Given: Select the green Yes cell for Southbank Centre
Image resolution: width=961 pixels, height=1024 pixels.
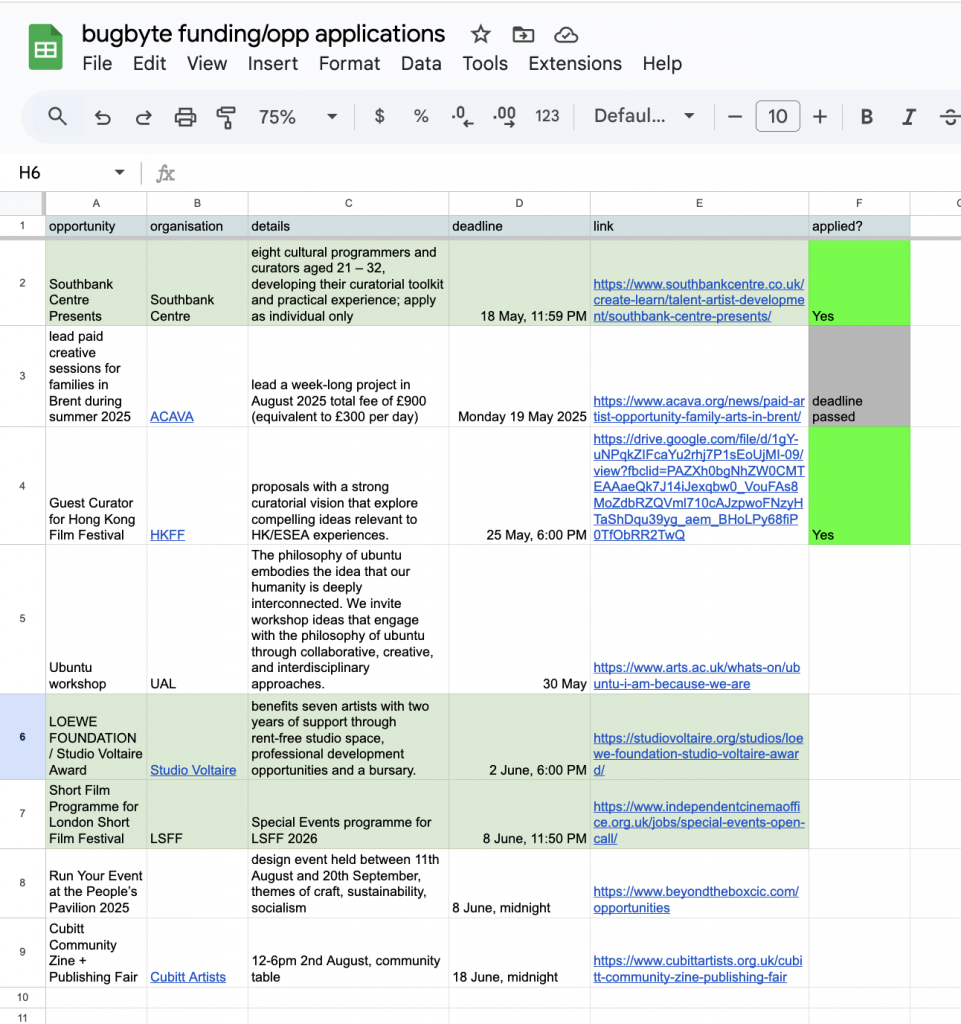Looking at the screenshot, I should pyautogui.click(x=859, y=283).
